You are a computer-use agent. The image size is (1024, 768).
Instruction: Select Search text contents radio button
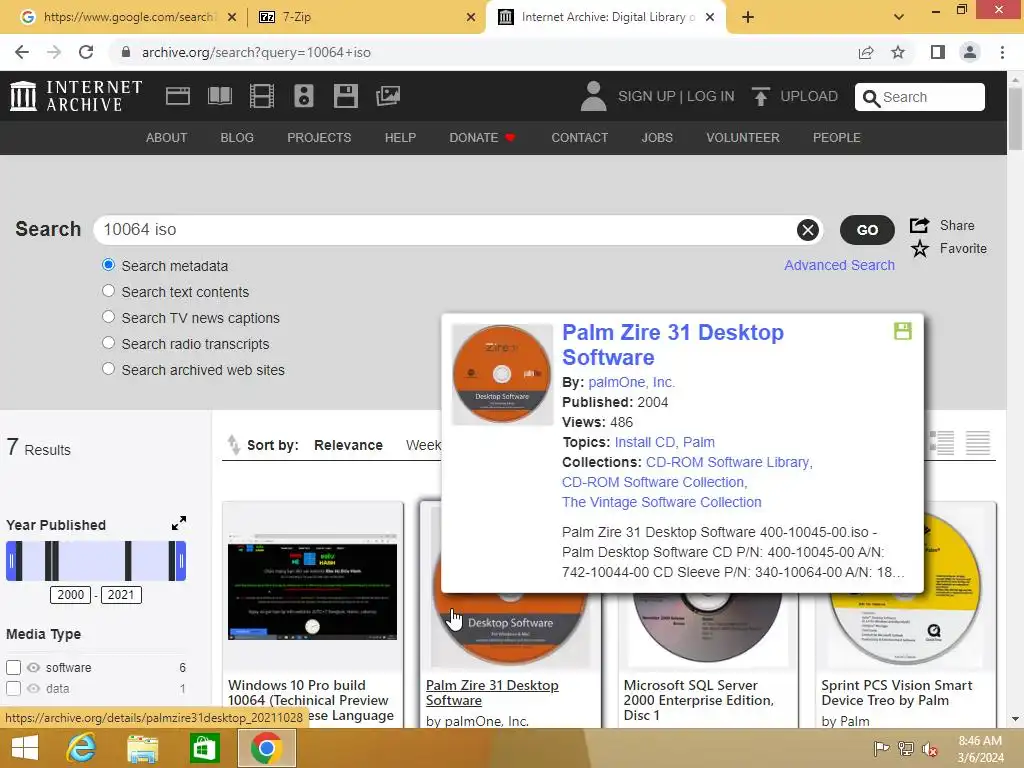pyautogui.click(x=108, y=291)
